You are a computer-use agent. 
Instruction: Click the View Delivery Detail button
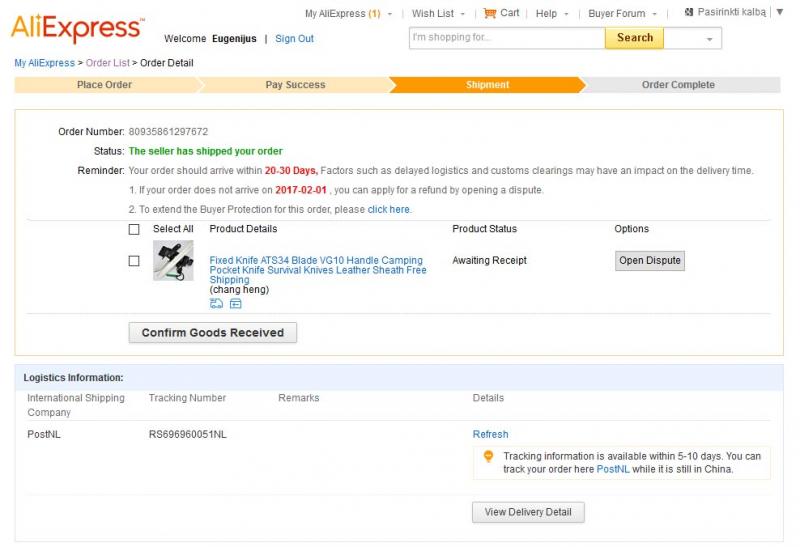(528, 512)
